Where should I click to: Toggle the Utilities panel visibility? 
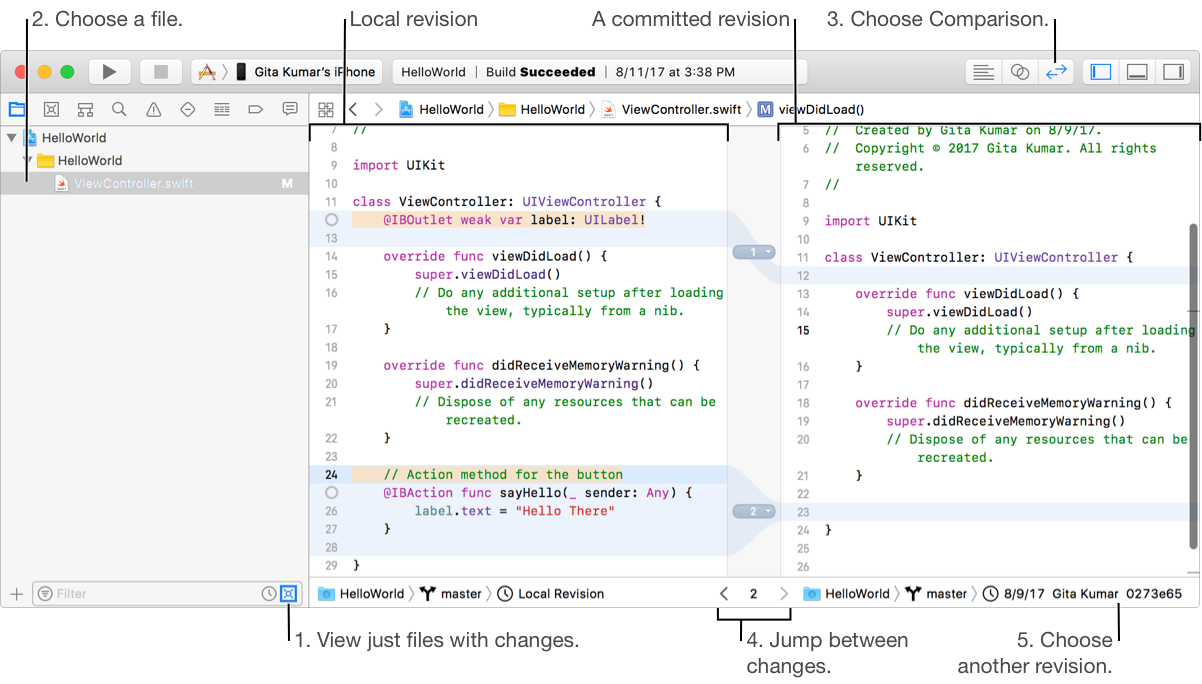click(x=1171, y=72)
